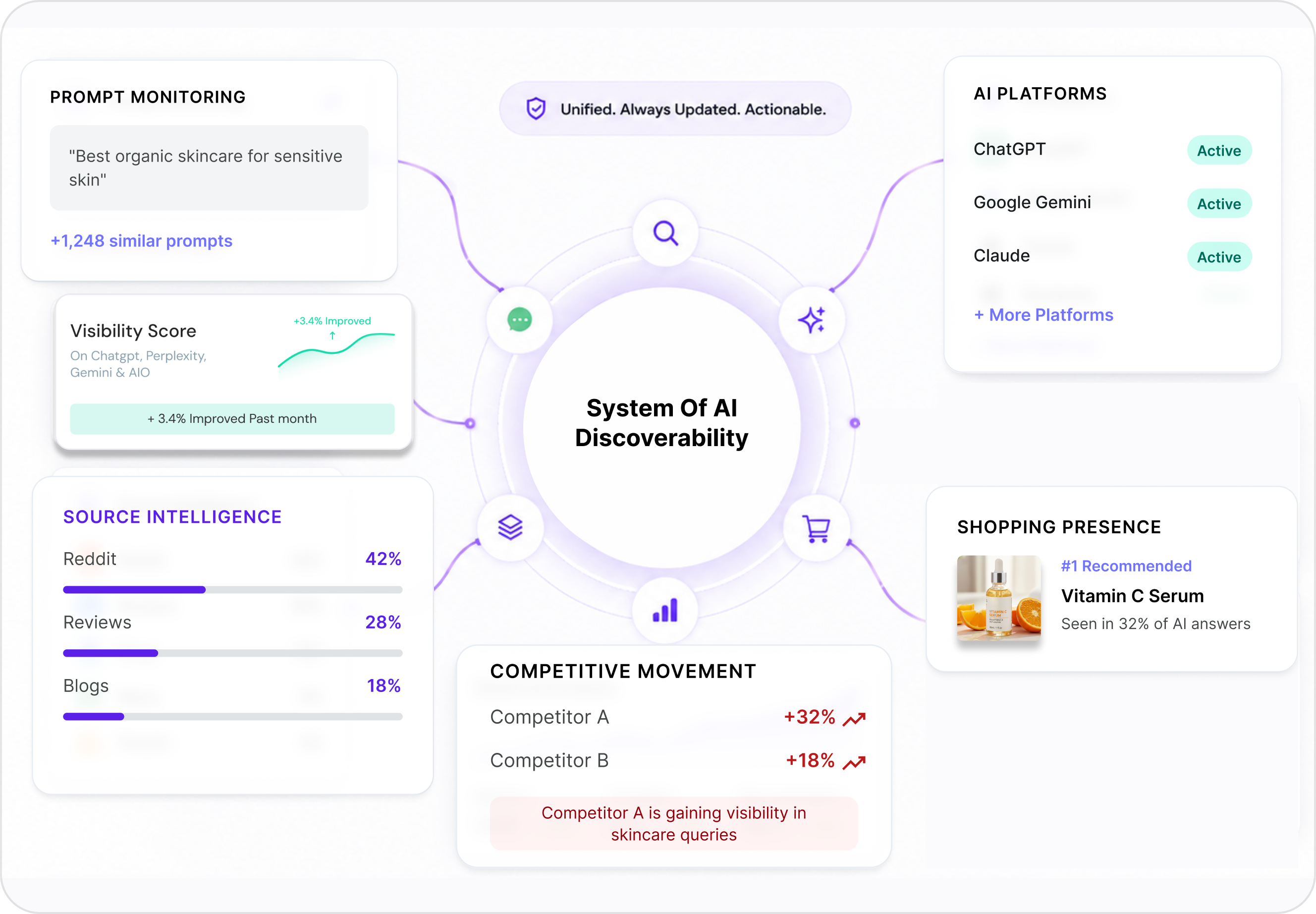Viewport: 1316px width, 914px height.
Task: Click the COMPETITIVE MOVEMENT heading
Action: point(623,671)
